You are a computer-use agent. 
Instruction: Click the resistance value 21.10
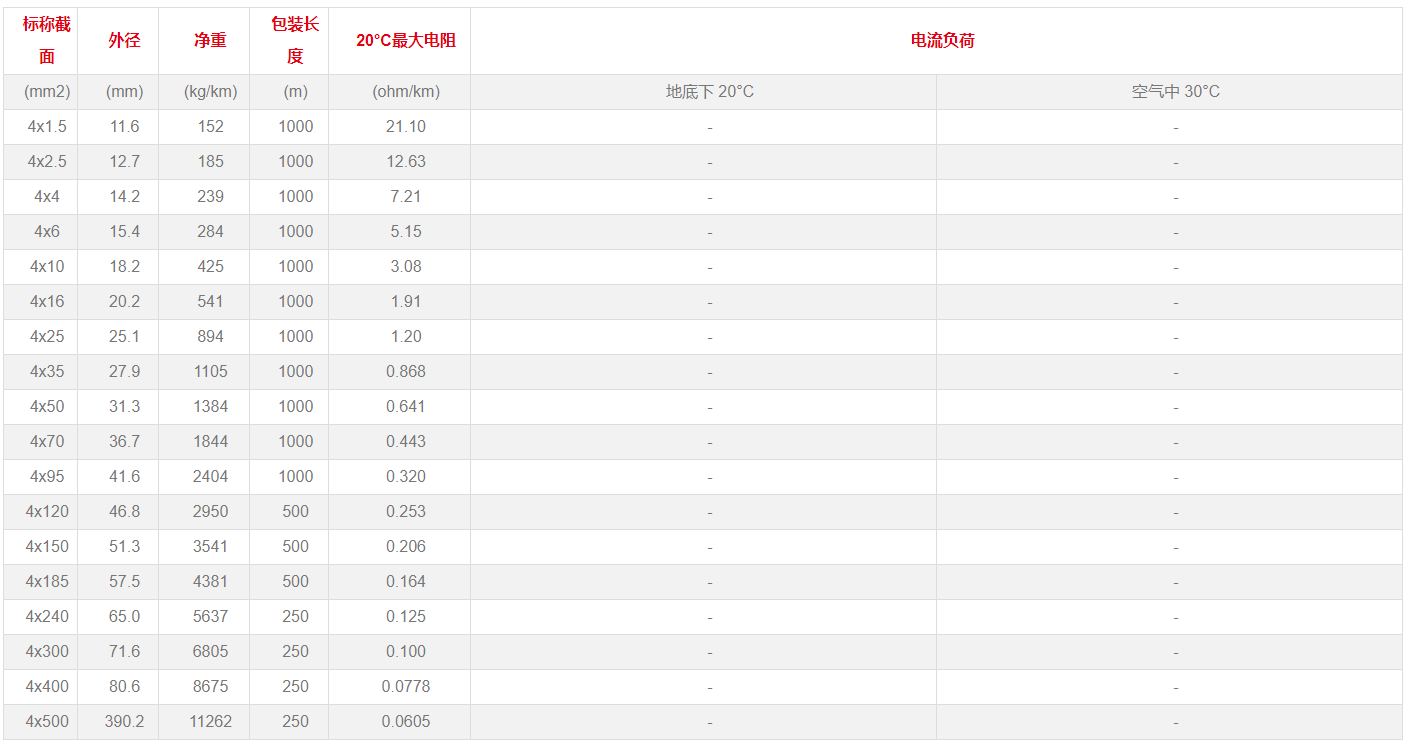[406, 127]
